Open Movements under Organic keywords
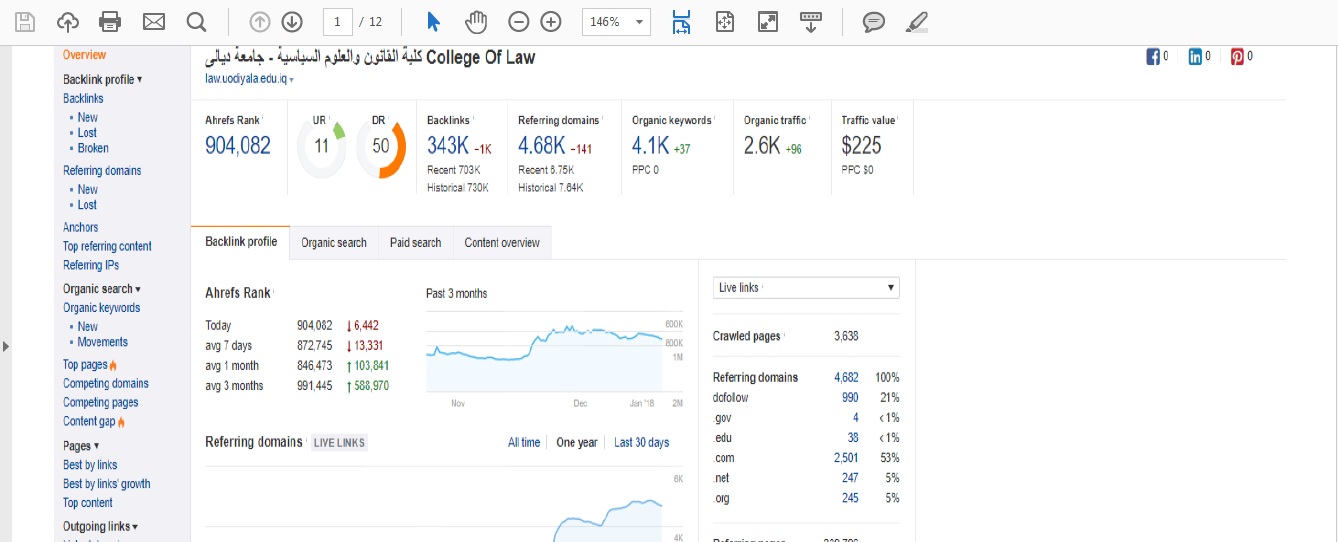 click(x=103, y=342)
